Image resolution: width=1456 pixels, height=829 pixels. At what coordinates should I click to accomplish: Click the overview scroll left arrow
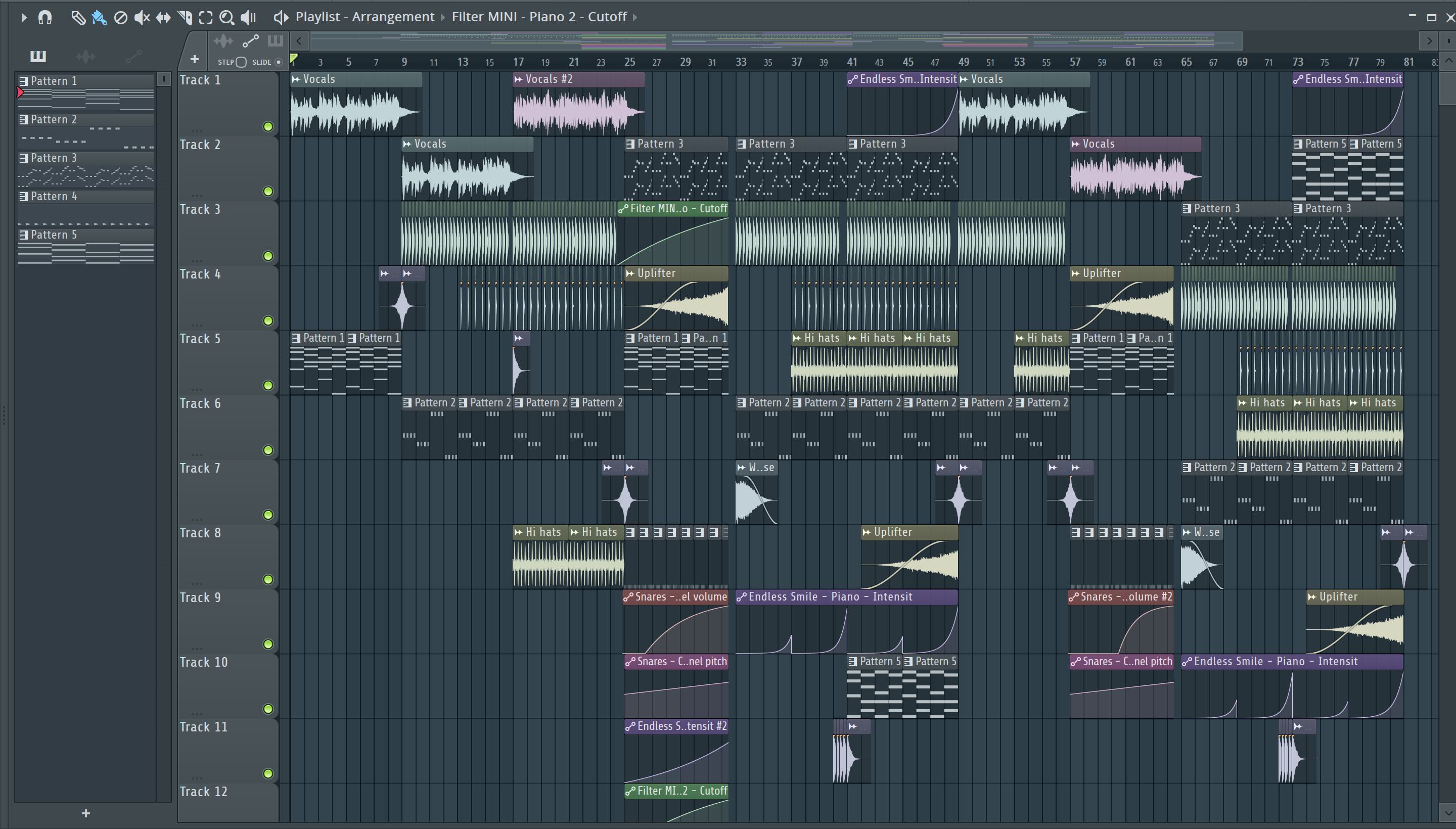(299, 41)
